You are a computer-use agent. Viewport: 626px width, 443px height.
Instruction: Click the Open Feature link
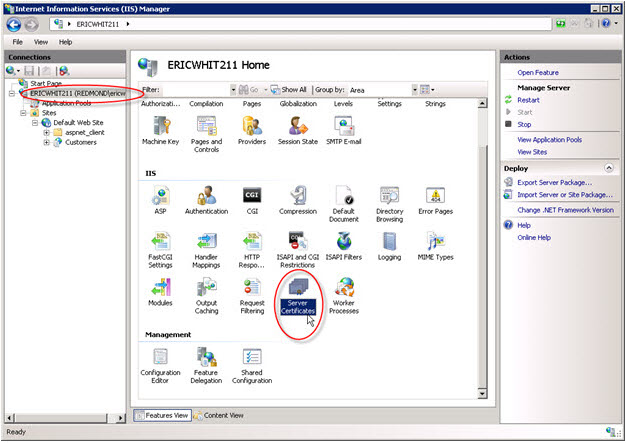point(538,73)
